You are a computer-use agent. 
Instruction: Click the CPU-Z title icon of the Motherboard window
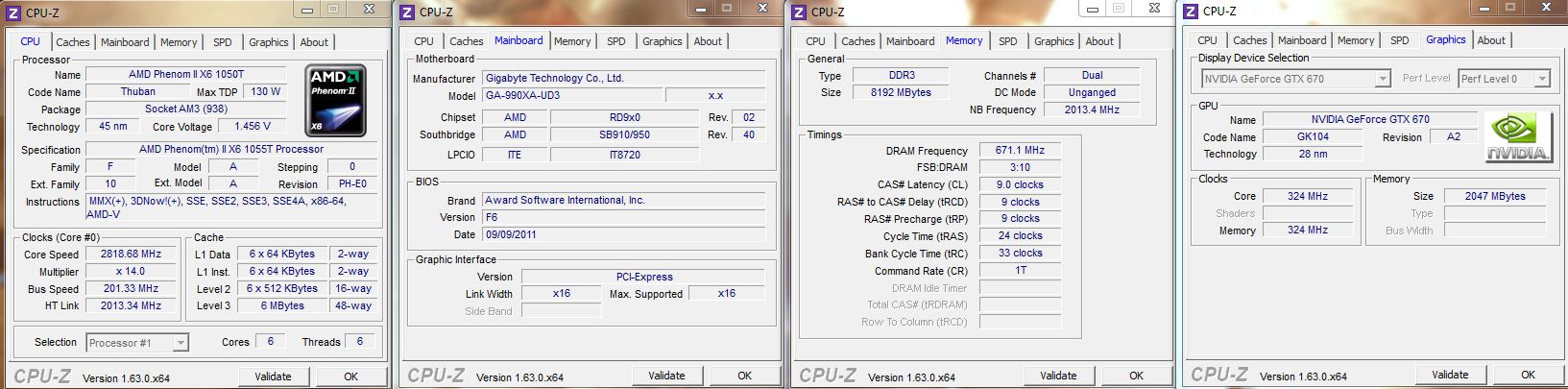click(407, 12)
